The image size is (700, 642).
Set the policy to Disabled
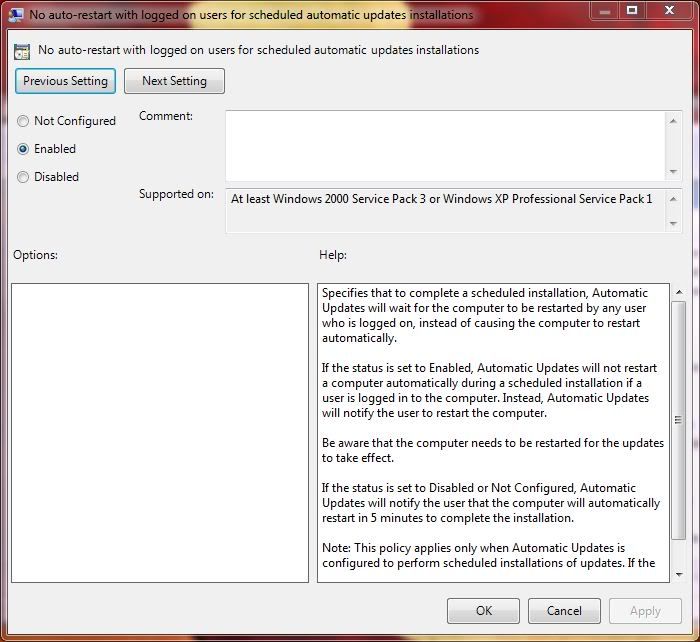[23, 177]
